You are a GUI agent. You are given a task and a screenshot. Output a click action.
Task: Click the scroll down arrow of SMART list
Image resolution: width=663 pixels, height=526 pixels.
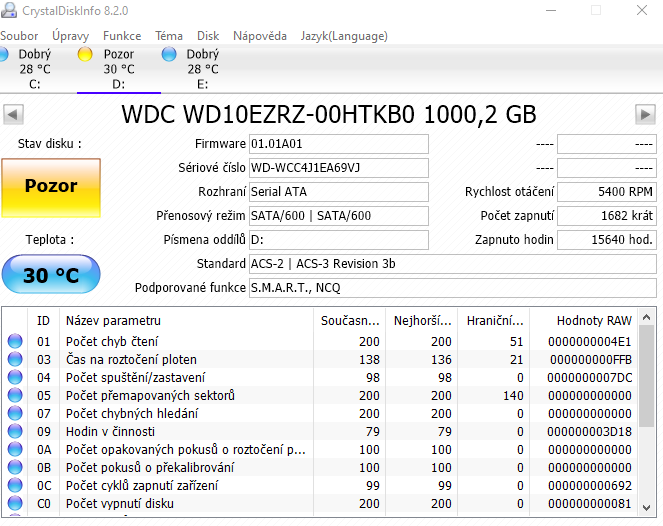tap(646, 507)
